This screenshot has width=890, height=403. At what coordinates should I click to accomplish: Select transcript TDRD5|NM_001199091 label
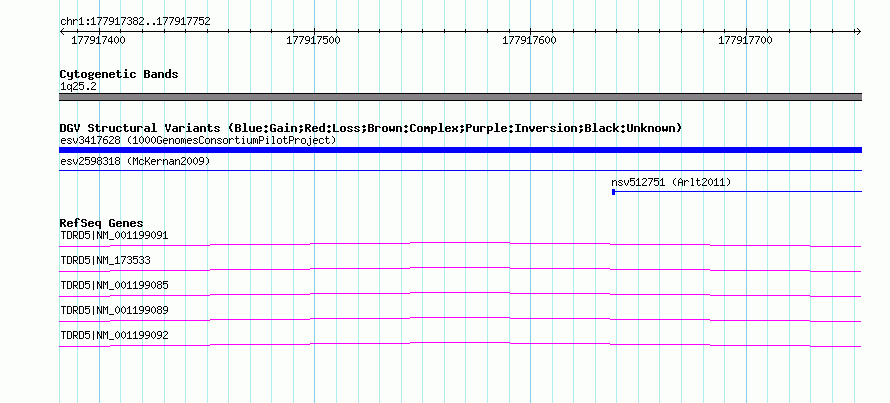114,236
